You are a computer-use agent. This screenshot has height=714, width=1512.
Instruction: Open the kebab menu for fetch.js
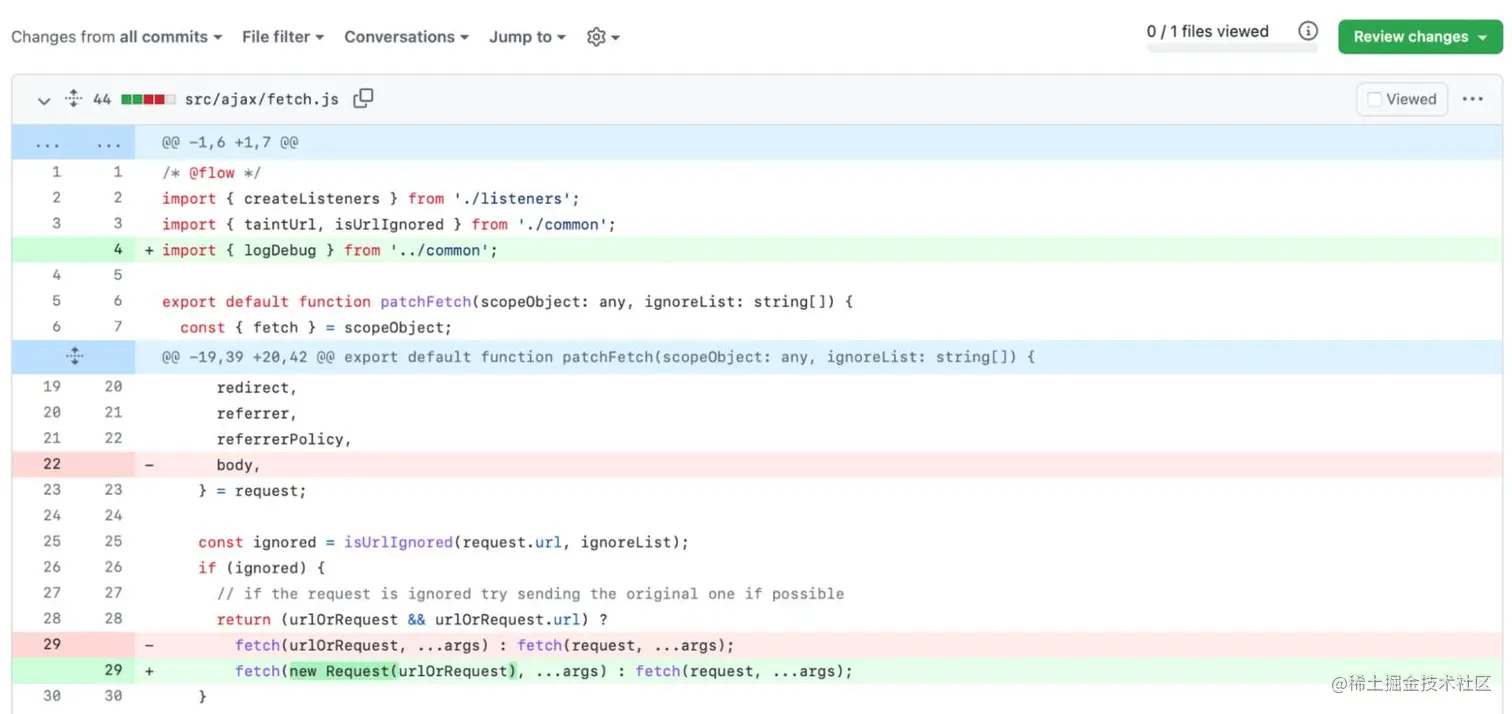point(1473,99)
